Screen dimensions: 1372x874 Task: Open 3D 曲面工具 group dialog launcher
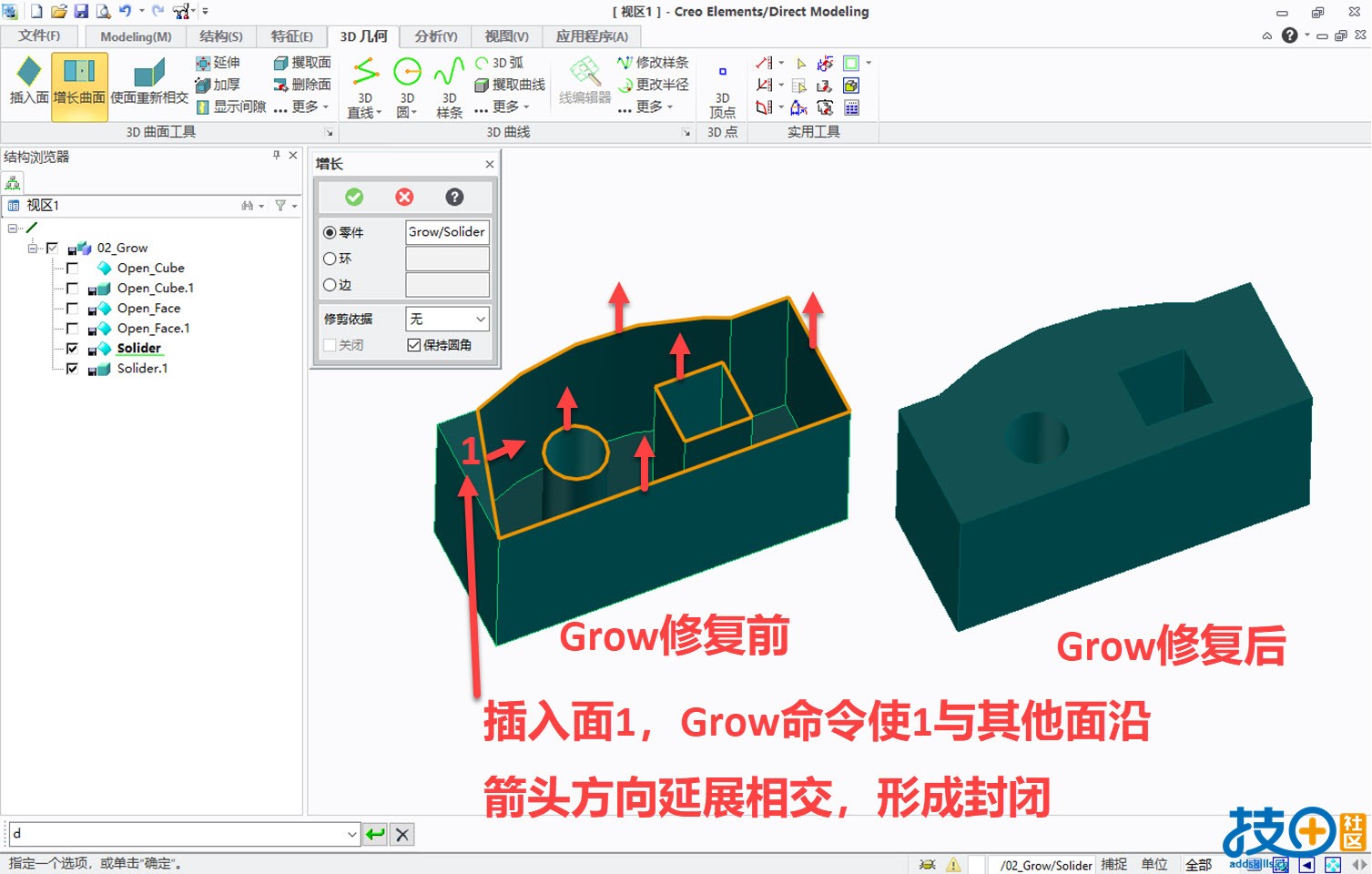[x=329, y=133]
